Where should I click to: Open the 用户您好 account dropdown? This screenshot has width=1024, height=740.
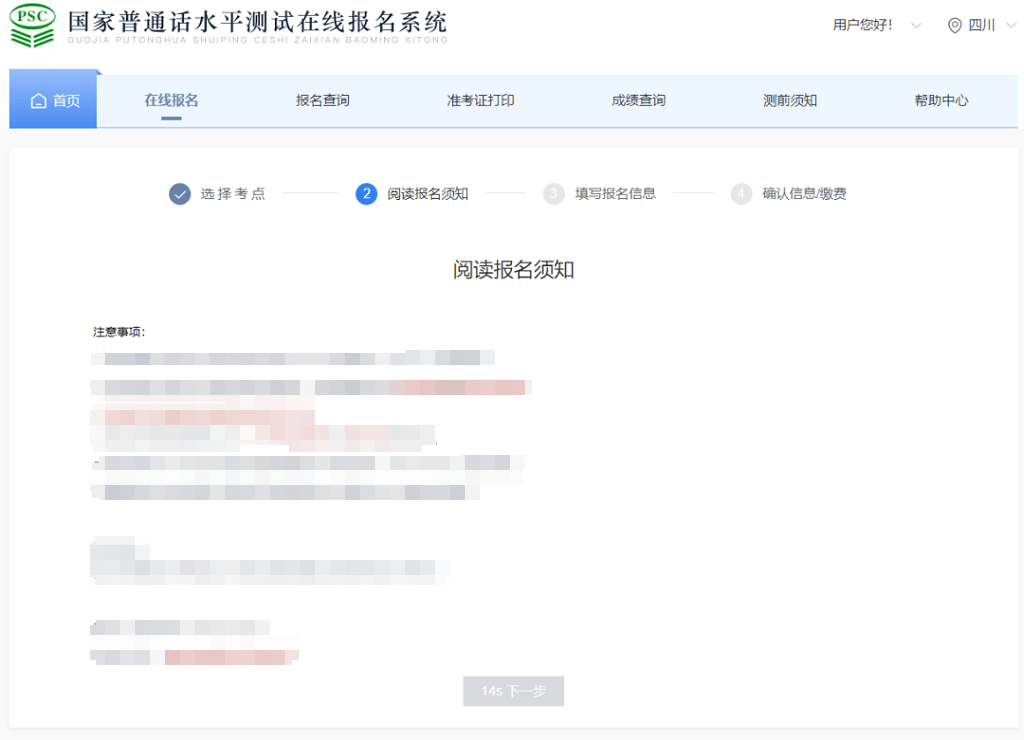coord(862,23)
